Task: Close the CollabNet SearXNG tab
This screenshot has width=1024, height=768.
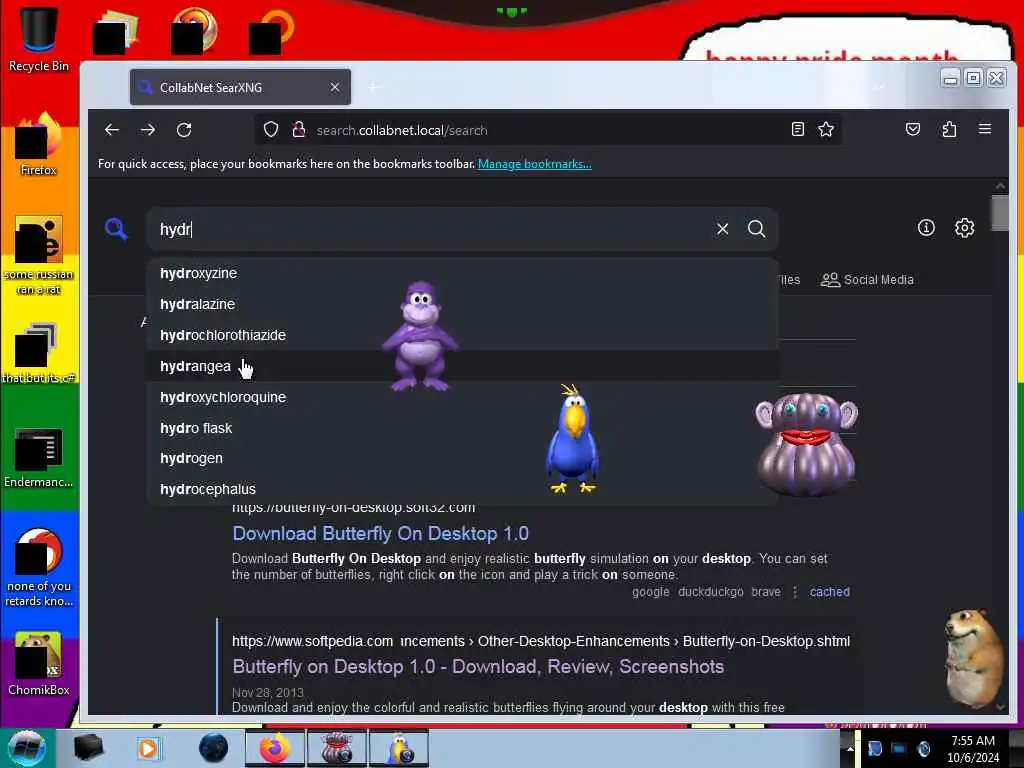Action: coord(334,87)
